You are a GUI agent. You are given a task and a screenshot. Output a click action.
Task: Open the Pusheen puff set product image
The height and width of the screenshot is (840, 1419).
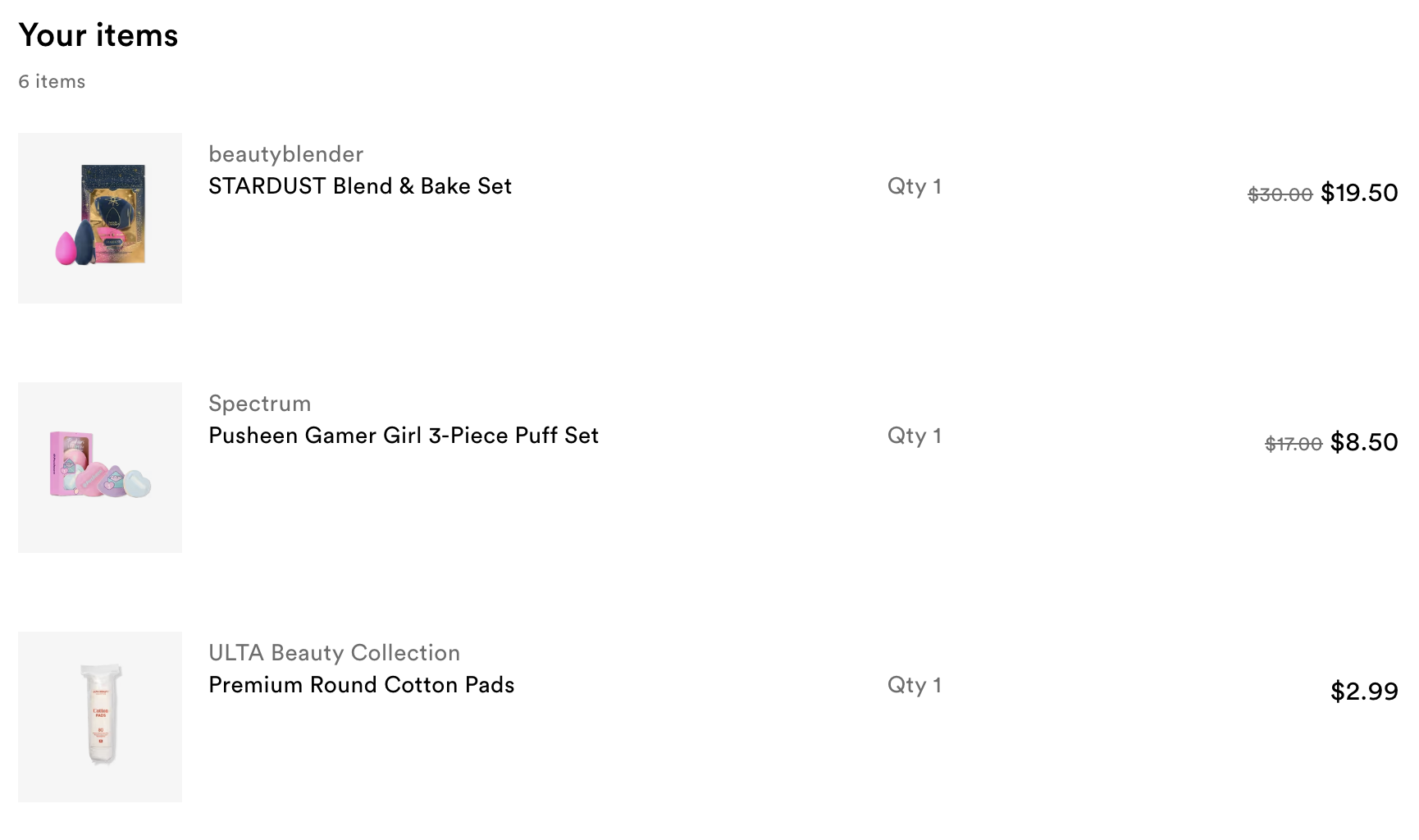(100, 468)
